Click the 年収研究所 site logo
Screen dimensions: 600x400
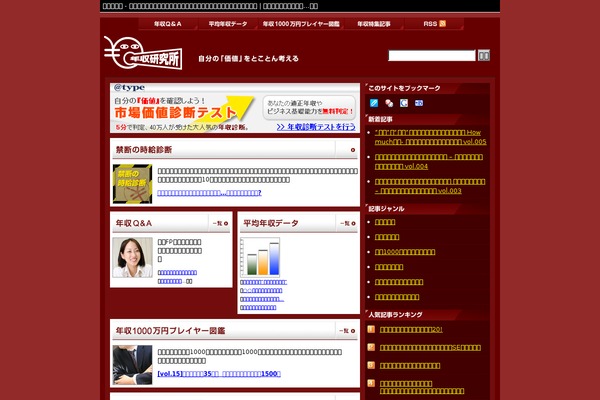pos(143,53)
